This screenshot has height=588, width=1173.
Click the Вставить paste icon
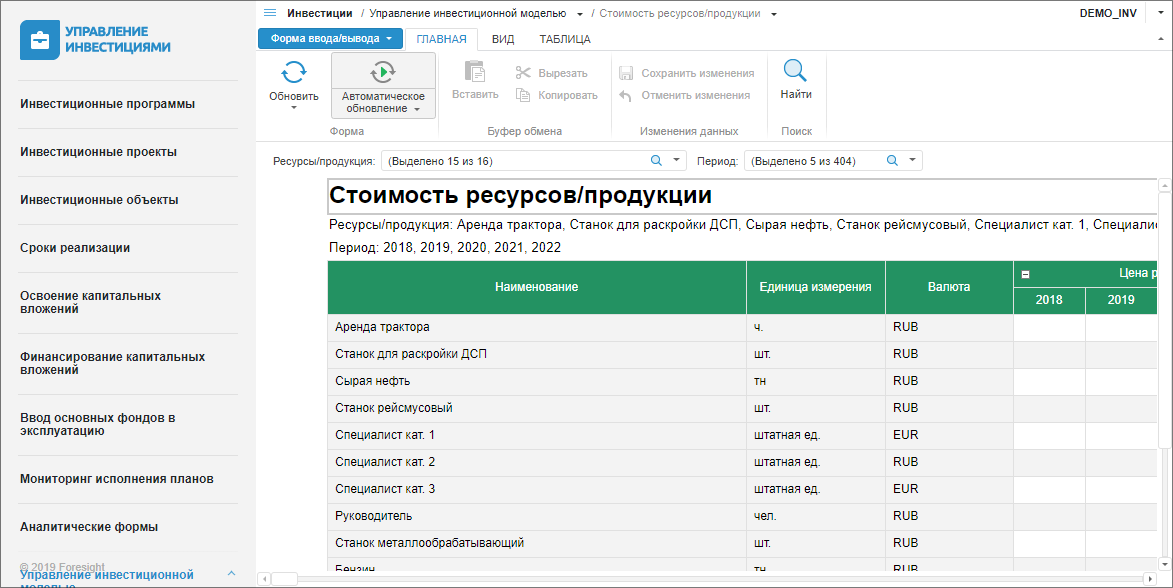click(x=475, y=71)
